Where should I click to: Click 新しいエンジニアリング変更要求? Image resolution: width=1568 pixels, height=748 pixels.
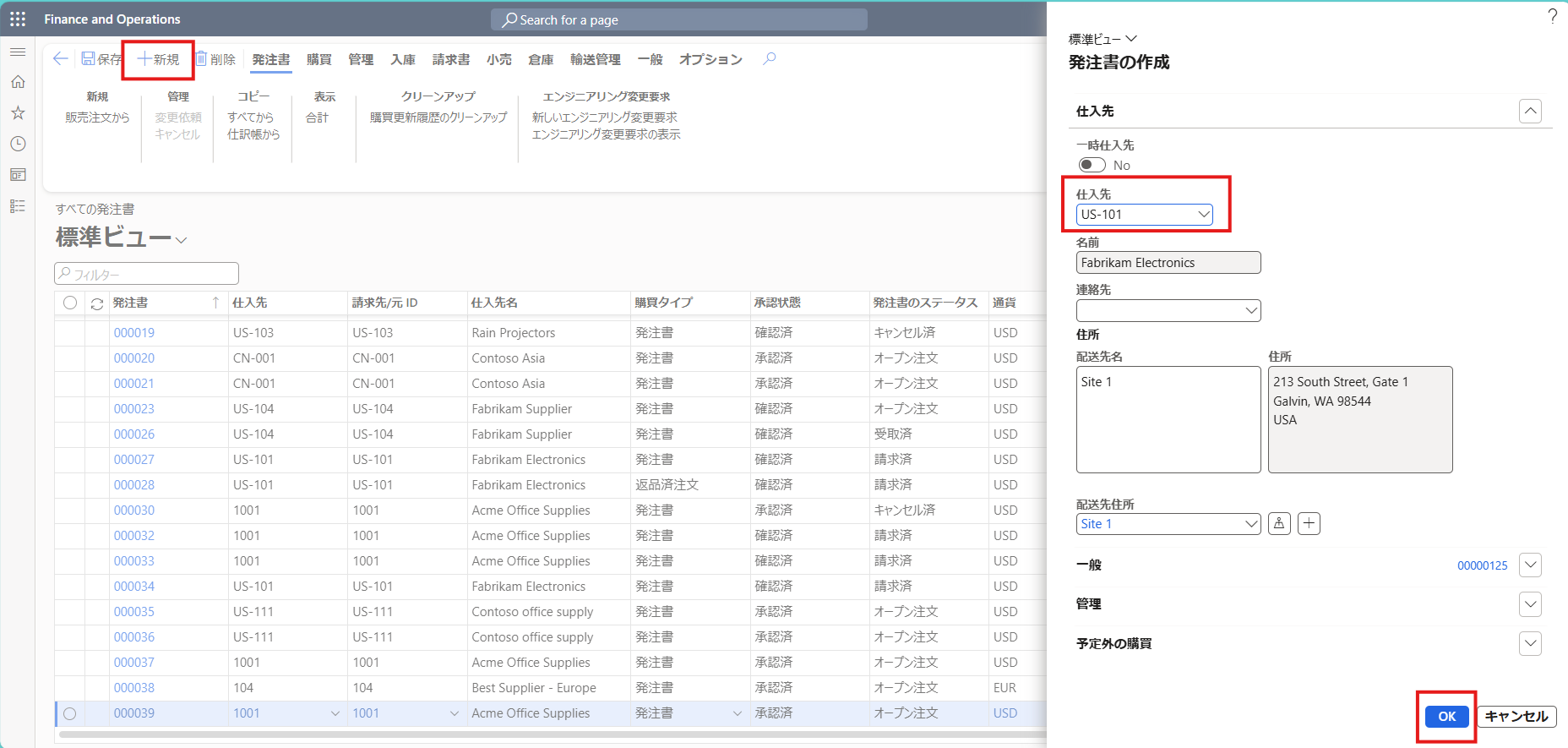605,117
